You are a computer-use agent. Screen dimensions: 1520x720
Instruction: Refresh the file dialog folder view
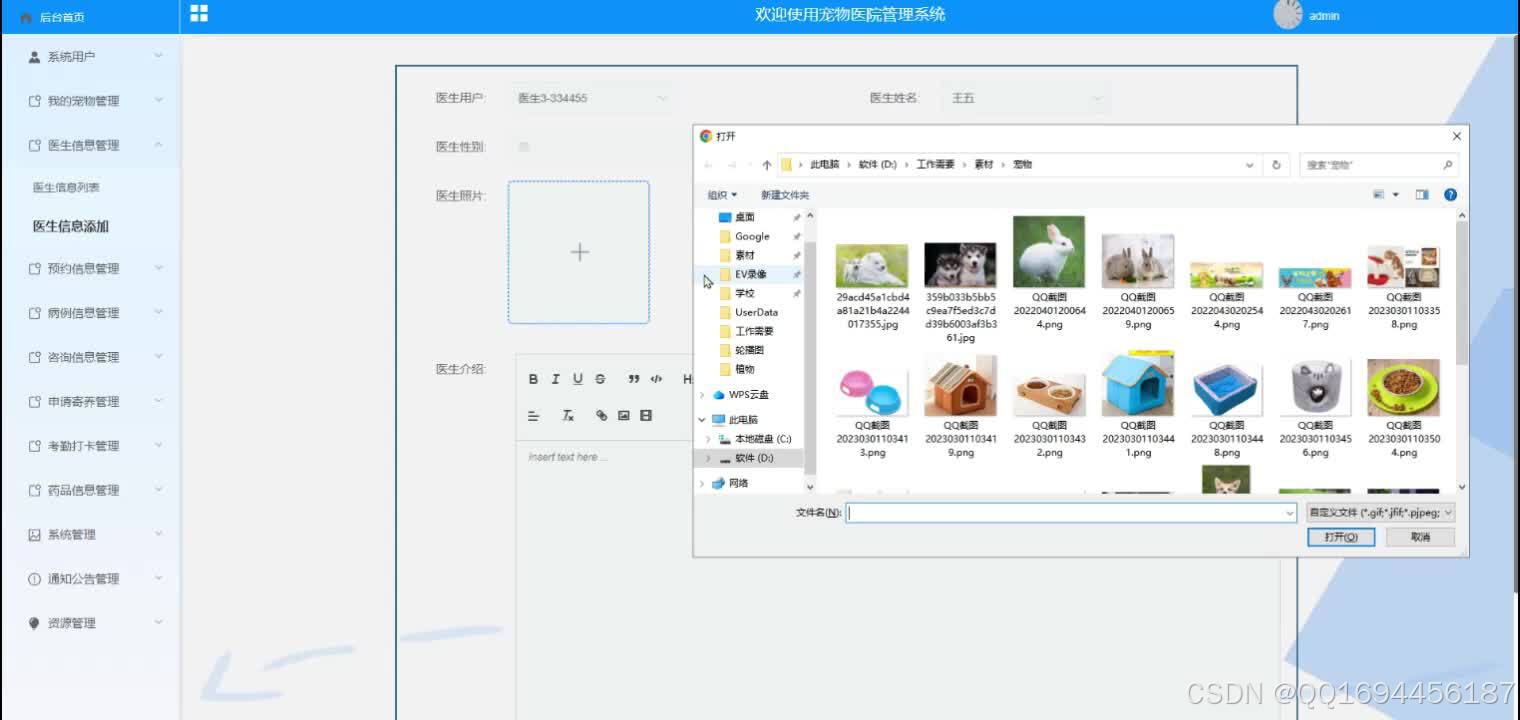[x=1275, y=165]
